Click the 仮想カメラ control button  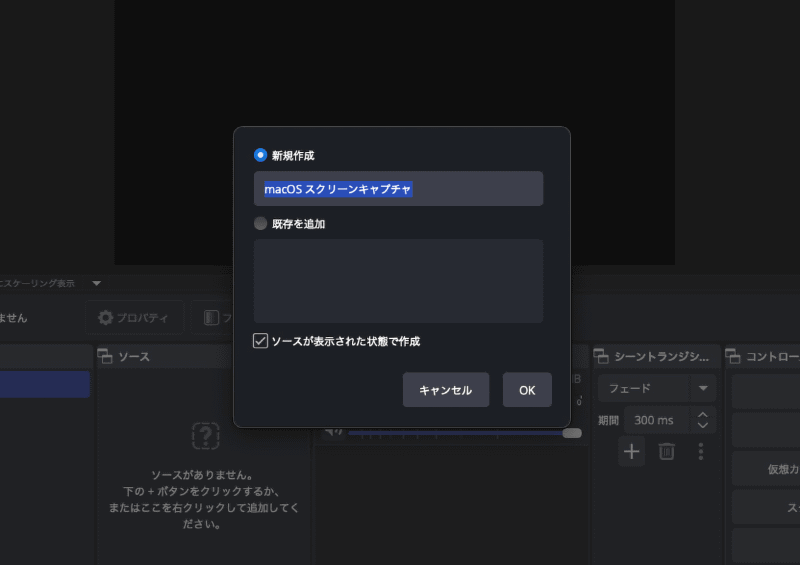(766, 469)
